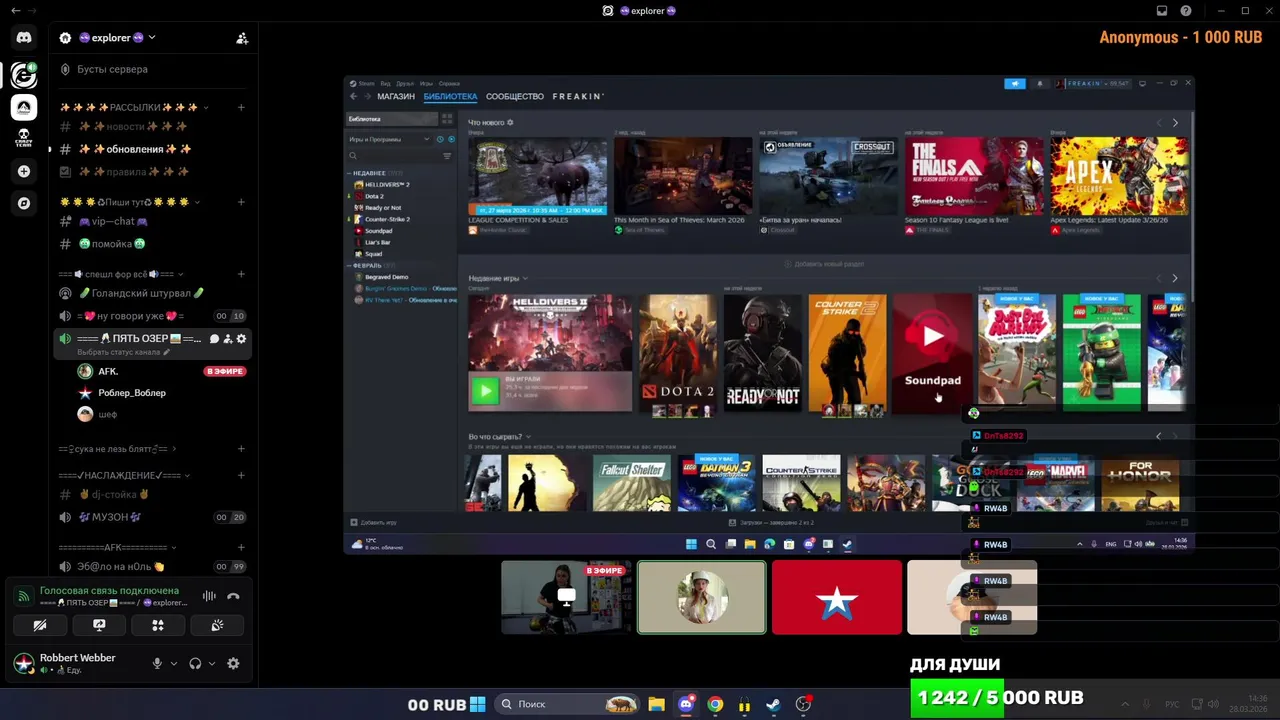This screenshot has height=720, width=1280.
Task: Open the mountain-logo server in server list
Action: (24, 106)
